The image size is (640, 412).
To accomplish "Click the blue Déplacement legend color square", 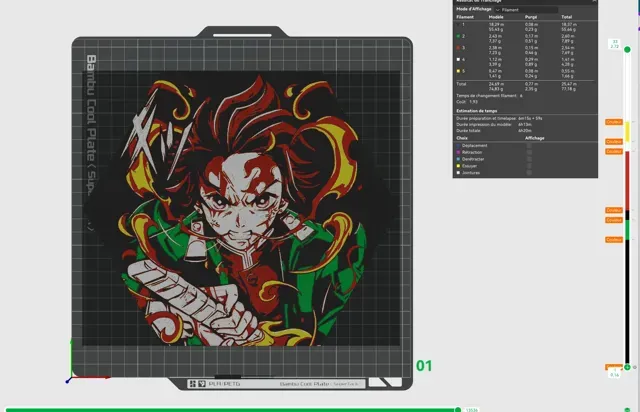I will coord(458,145).
